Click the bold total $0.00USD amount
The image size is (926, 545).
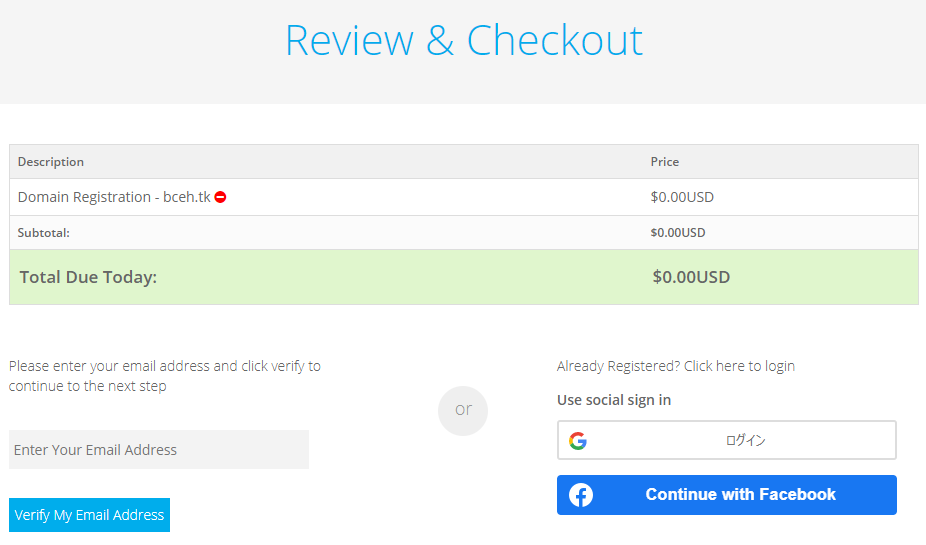(691, 277)
